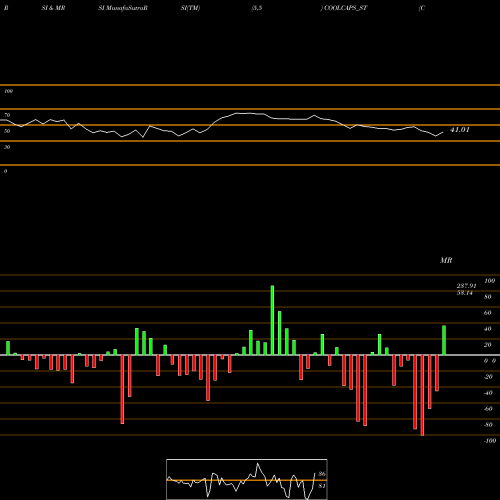Click the 'MR' panel title
The width and height of the screenshot is (500, 500).
pos(446,260)
